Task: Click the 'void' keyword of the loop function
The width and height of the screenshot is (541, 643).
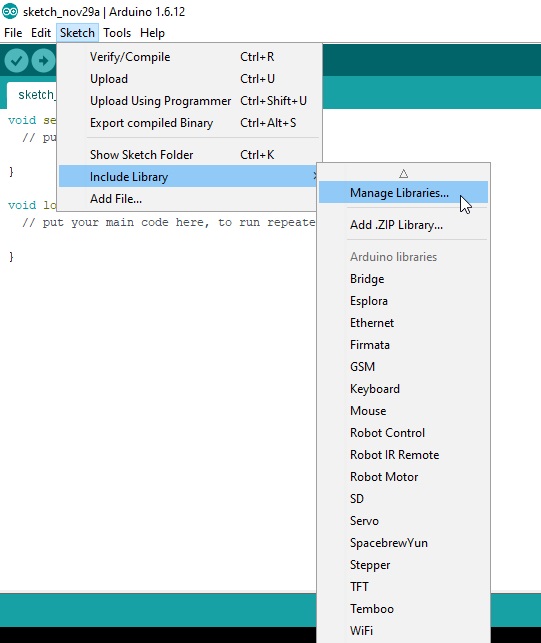Action: tap(22, 205)
